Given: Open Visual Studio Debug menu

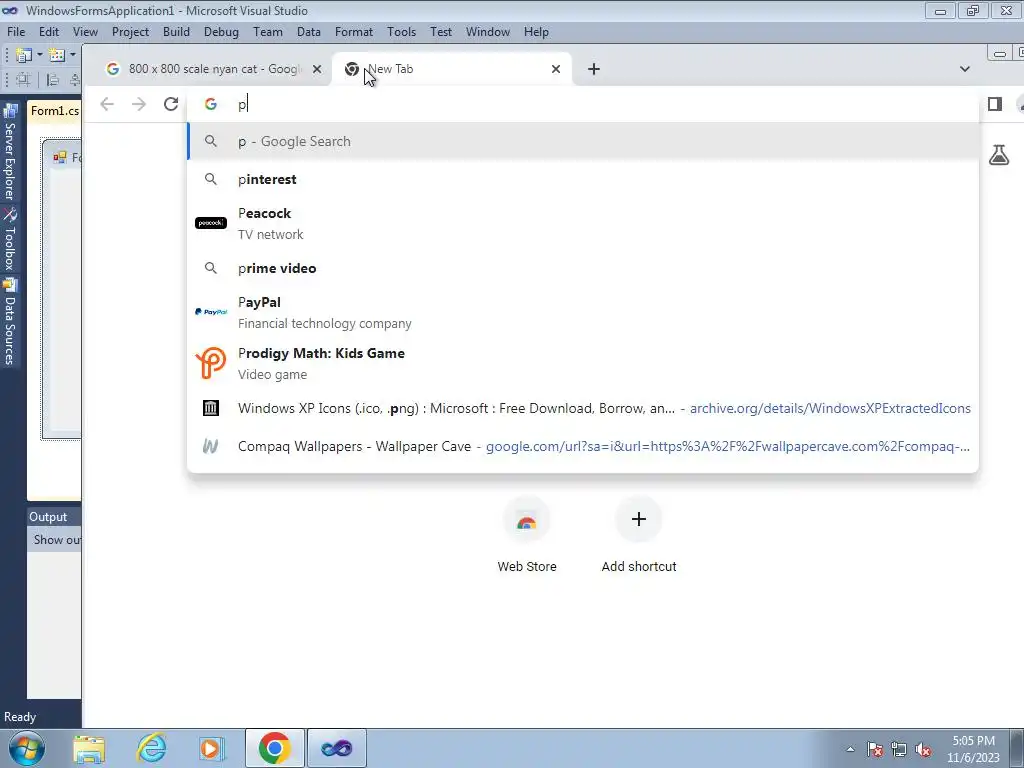Looking at the screenshot, I should (x=221, y=31).
